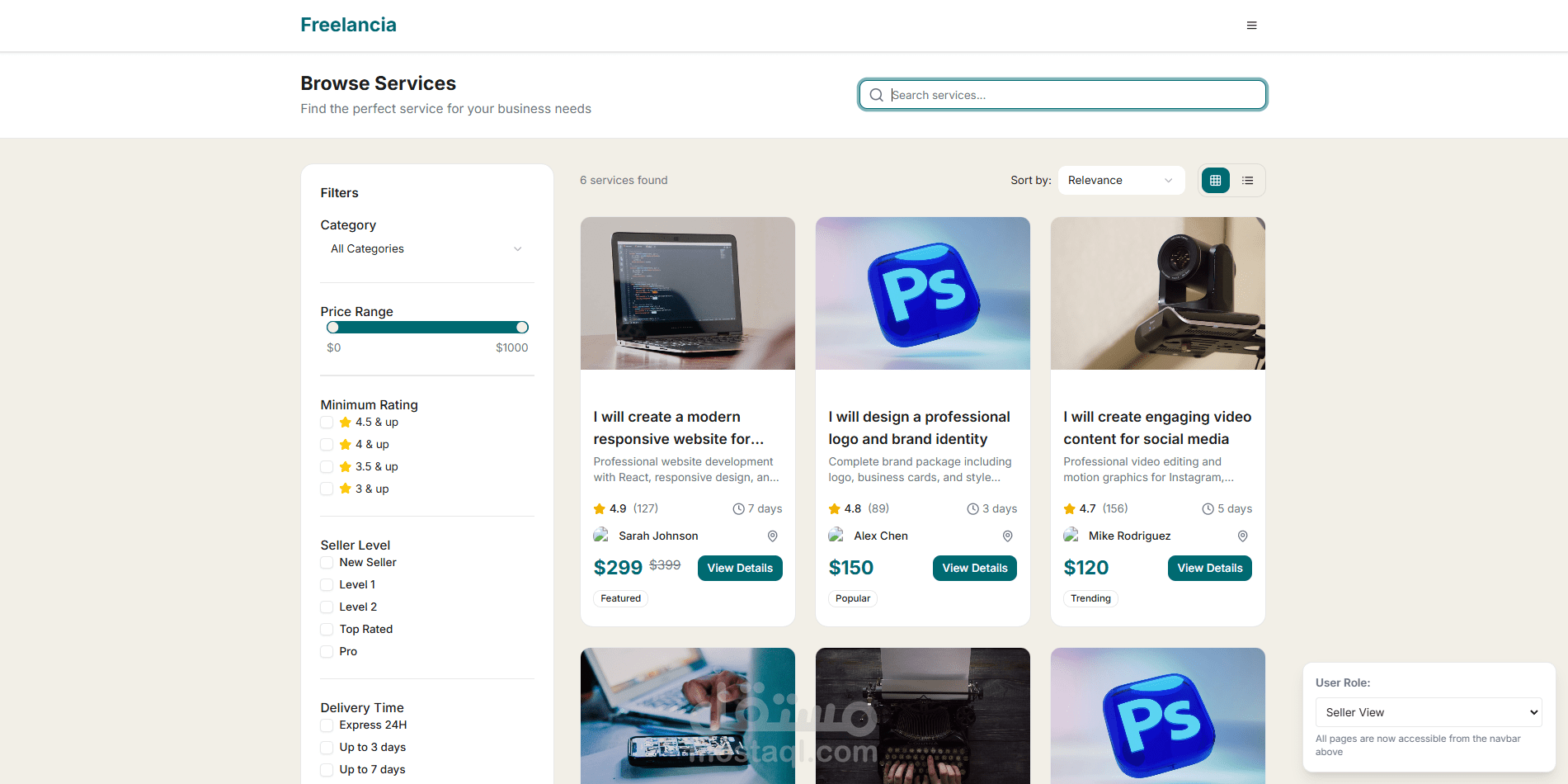The image size is (1568, 784).
Task: Open the Seller View role selector
Action: tap(1428, 712)
